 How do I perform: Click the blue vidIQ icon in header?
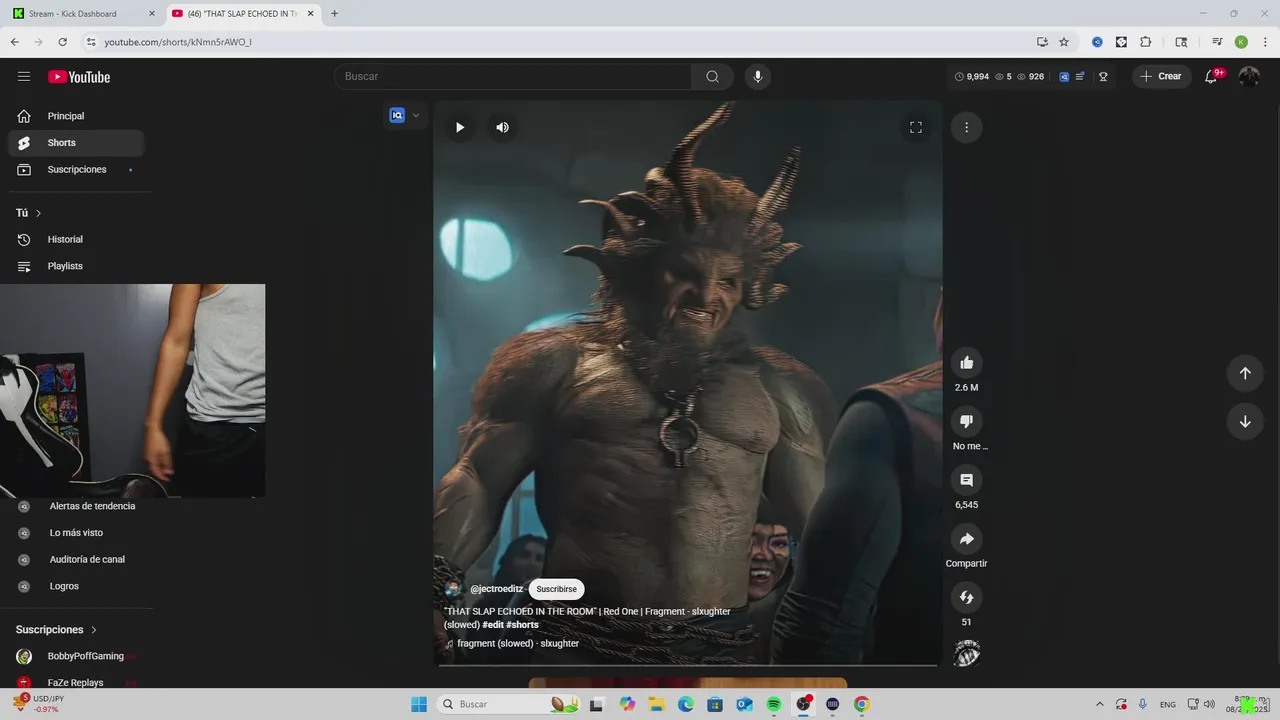click(x=1064, y=77)
